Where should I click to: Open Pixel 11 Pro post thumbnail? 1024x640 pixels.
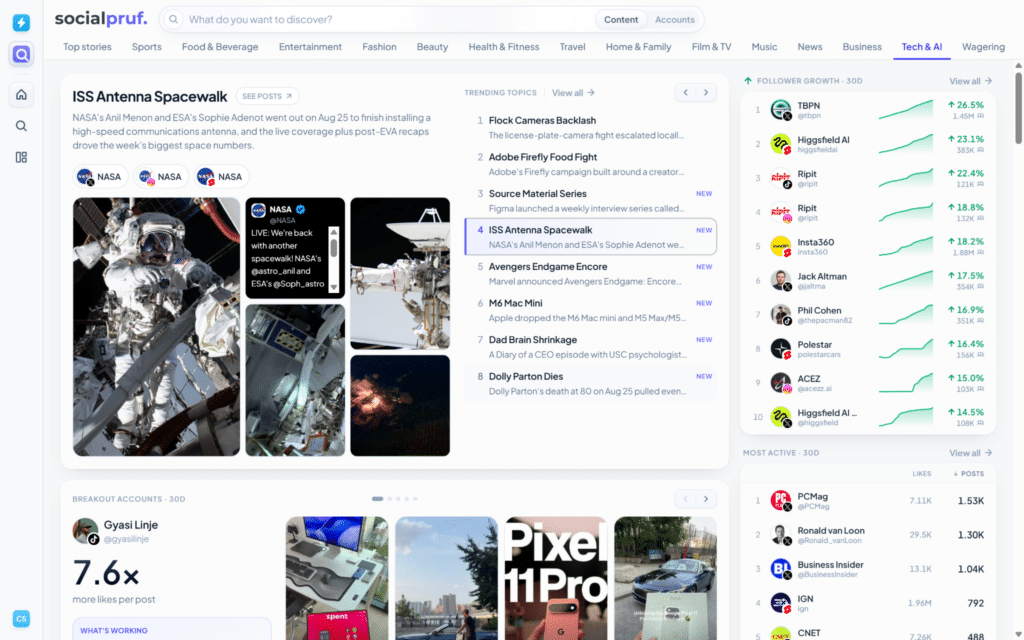coord(556,579)
